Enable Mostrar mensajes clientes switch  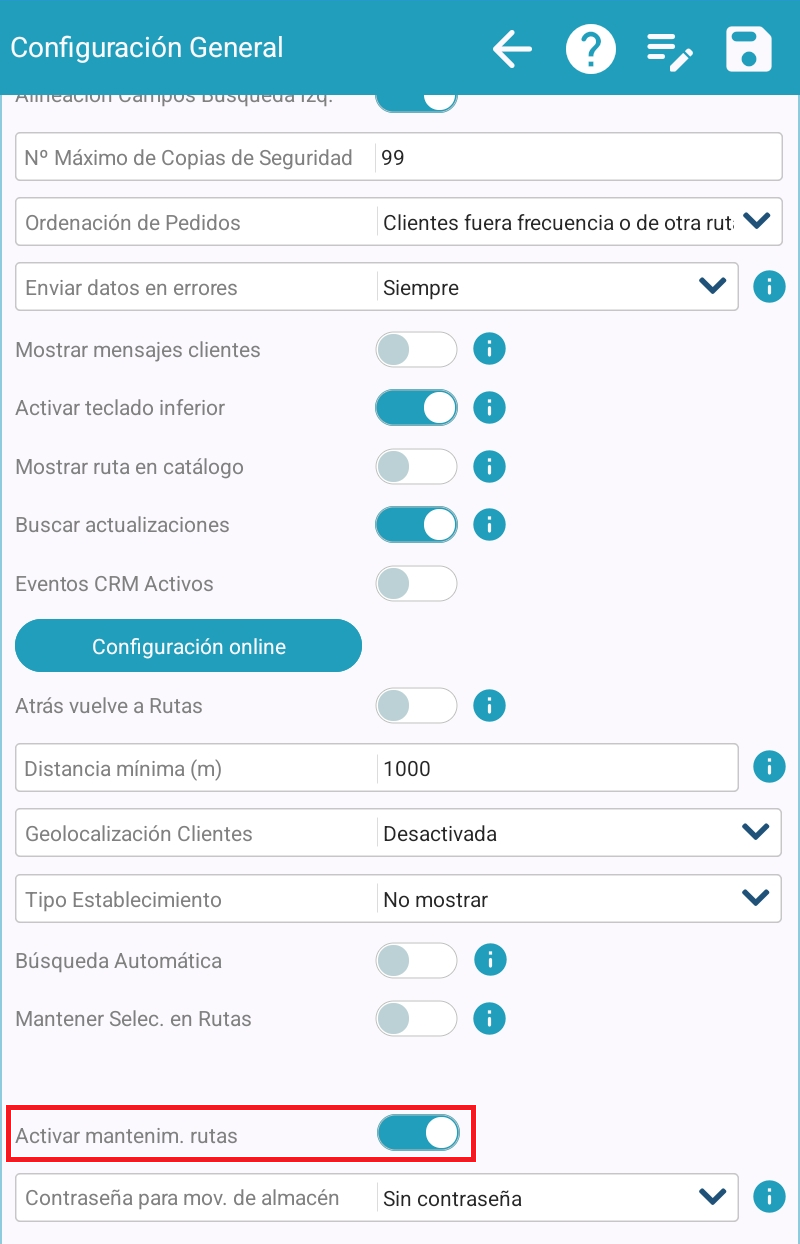416,349
